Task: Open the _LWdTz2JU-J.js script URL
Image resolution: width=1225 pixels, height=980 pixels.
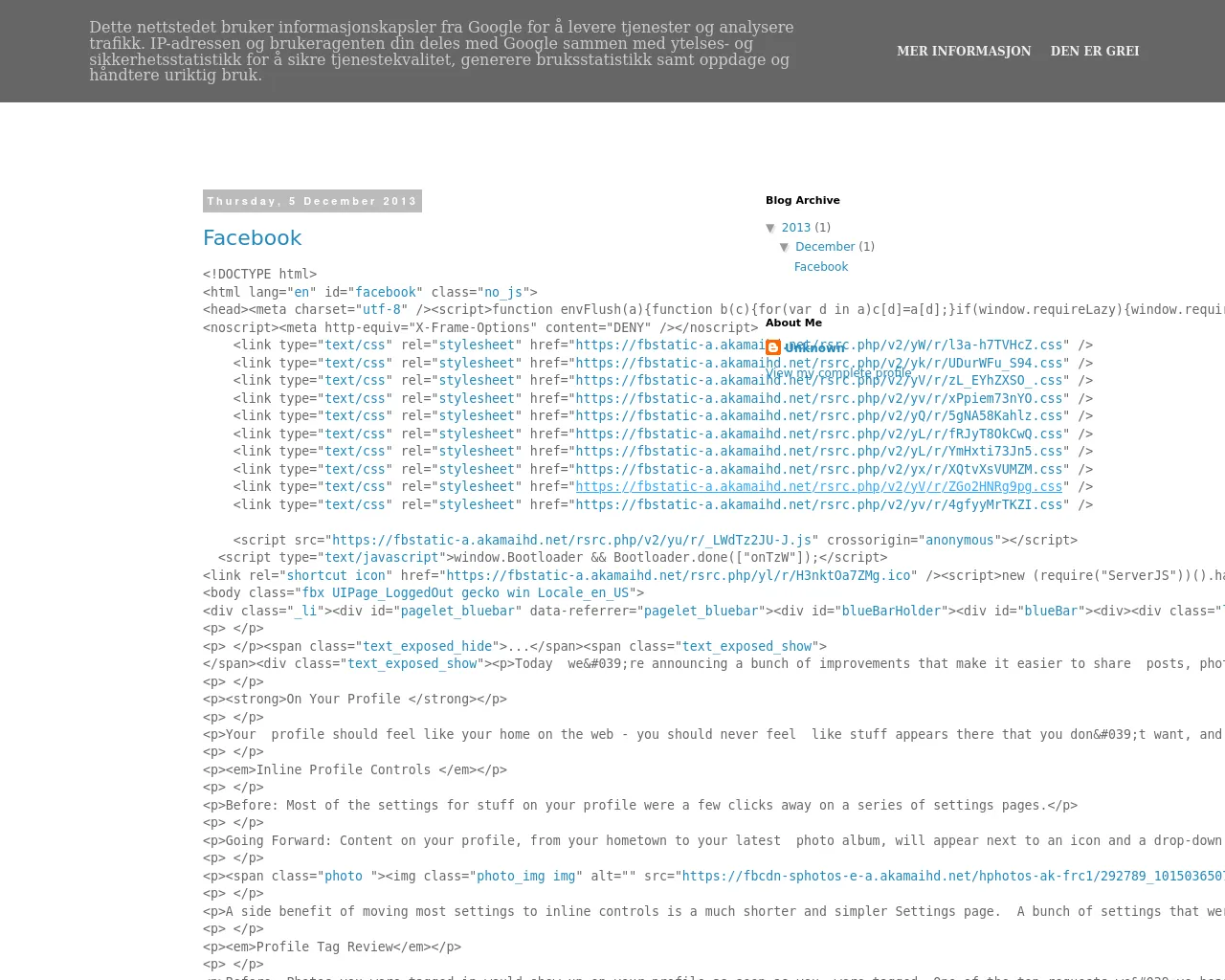Action: click(x=571, y=540)
